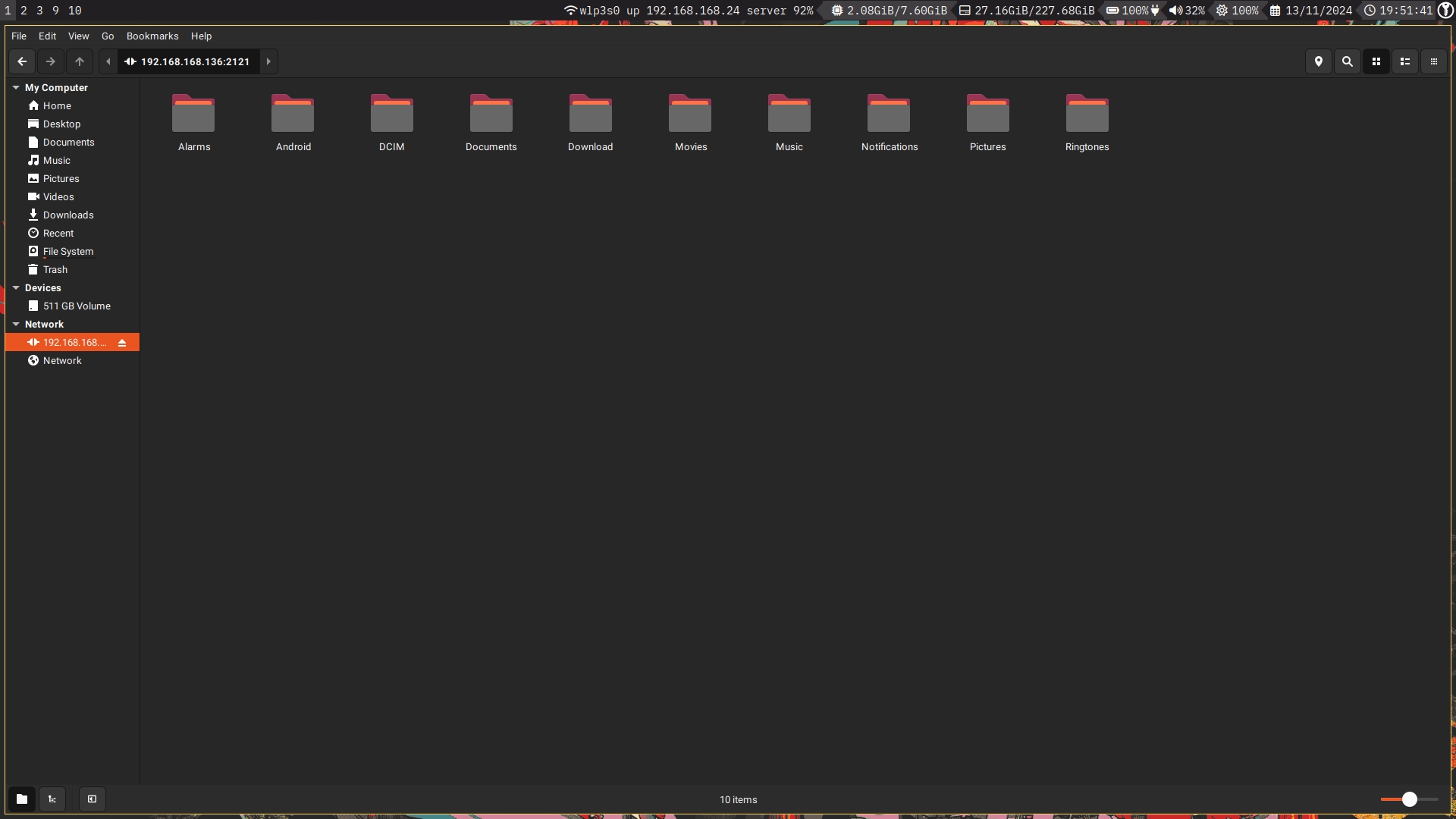Open Downloads in the sidebar

[x=67, y=215]
